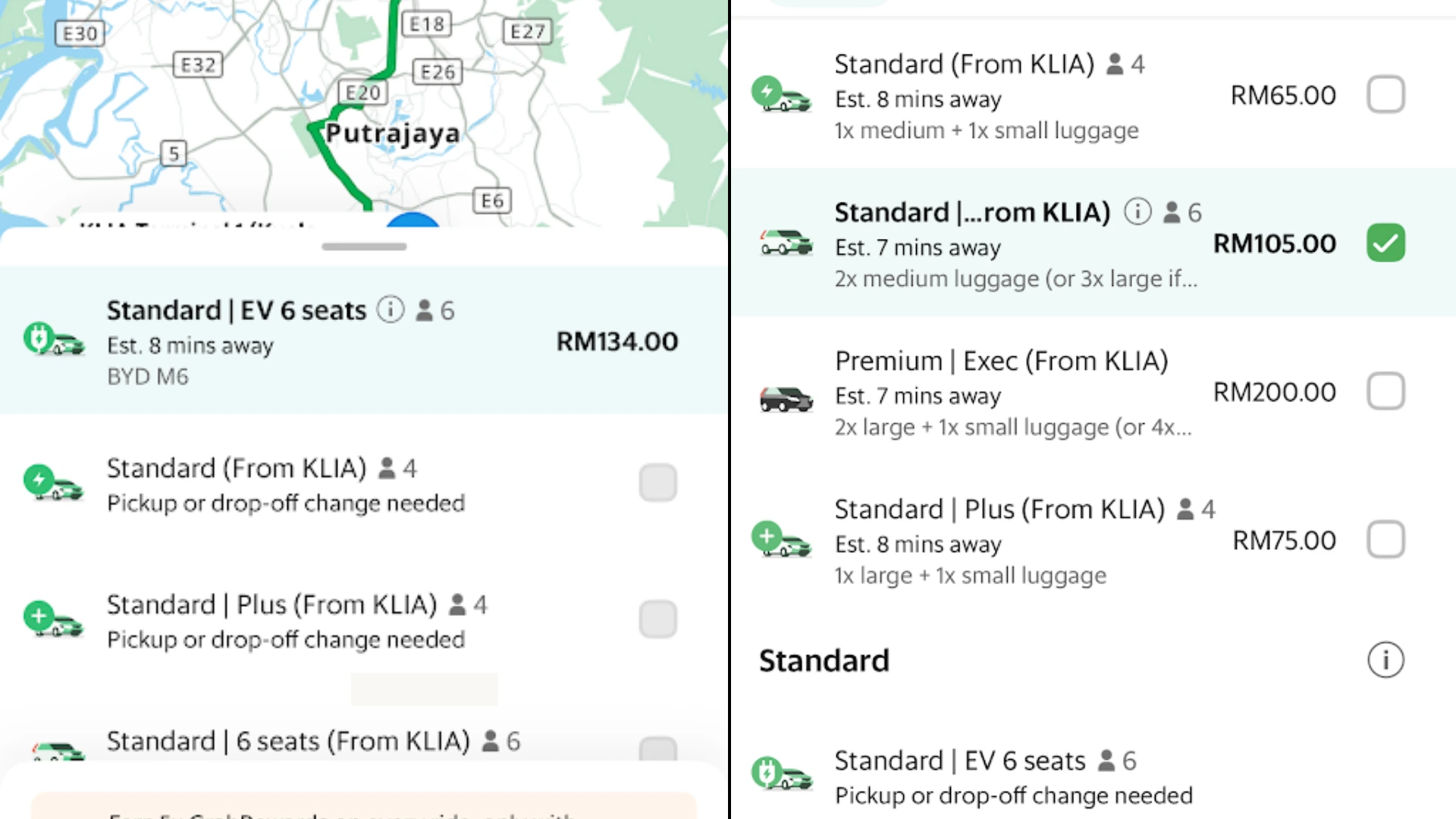The image size is (1456, 819).
Task: Tap the bottom sheet drag handle
Action: (x=364, y=246)
